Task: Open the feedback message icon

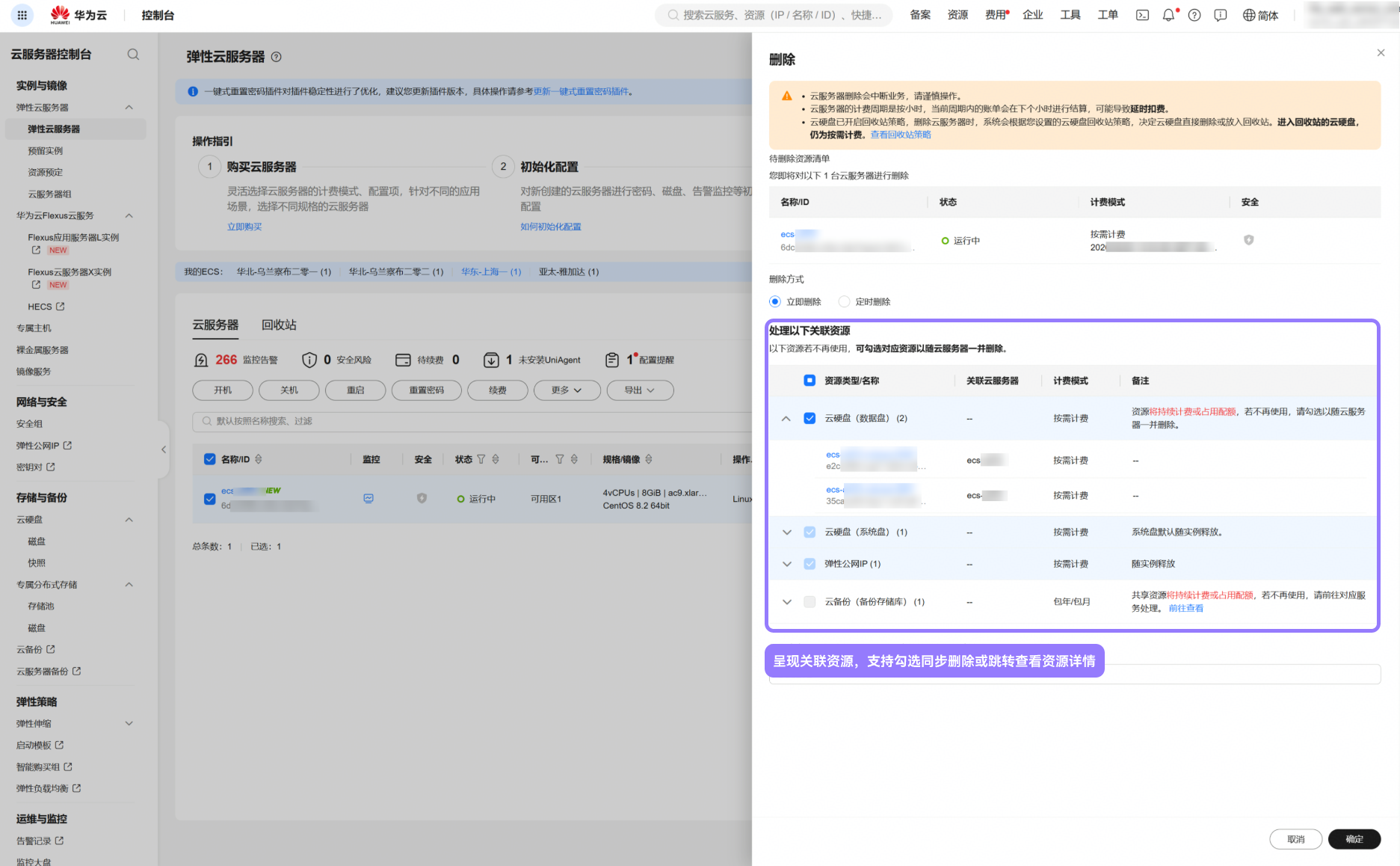Action: tap(1221, 15)
